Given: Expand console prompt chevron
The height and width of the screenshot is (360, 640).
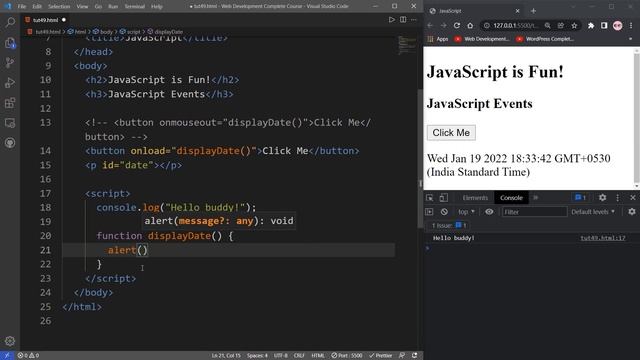Looking at the screenshot, I should [428, 248].
